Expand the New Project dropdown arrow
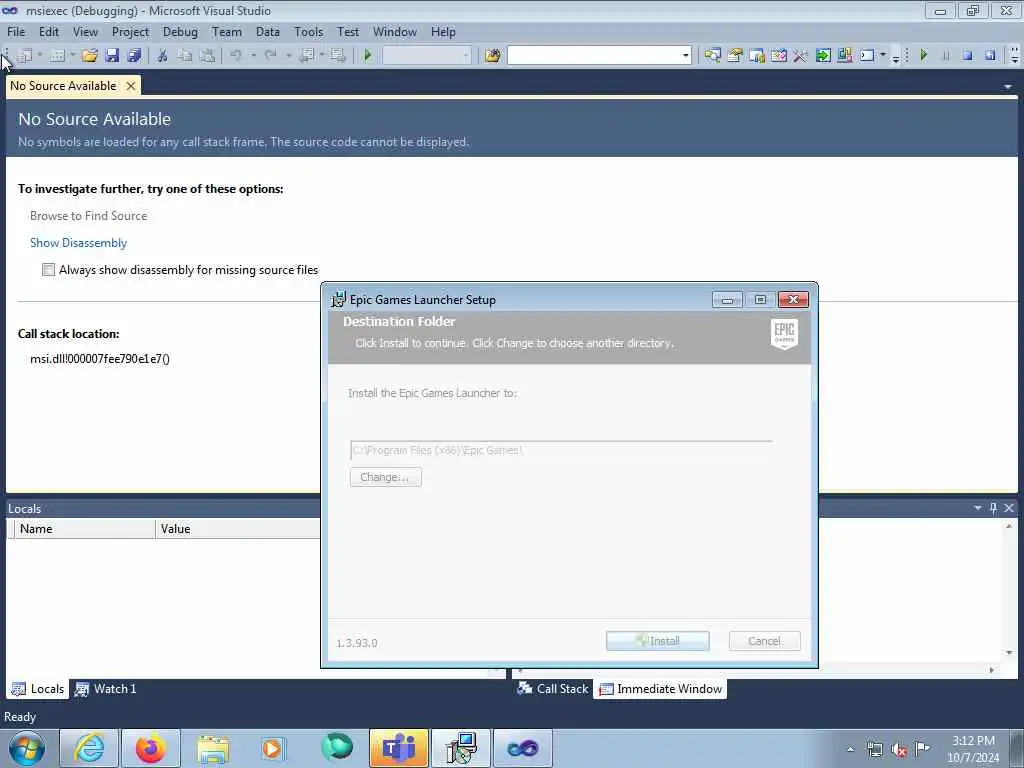 click(40, 56)
